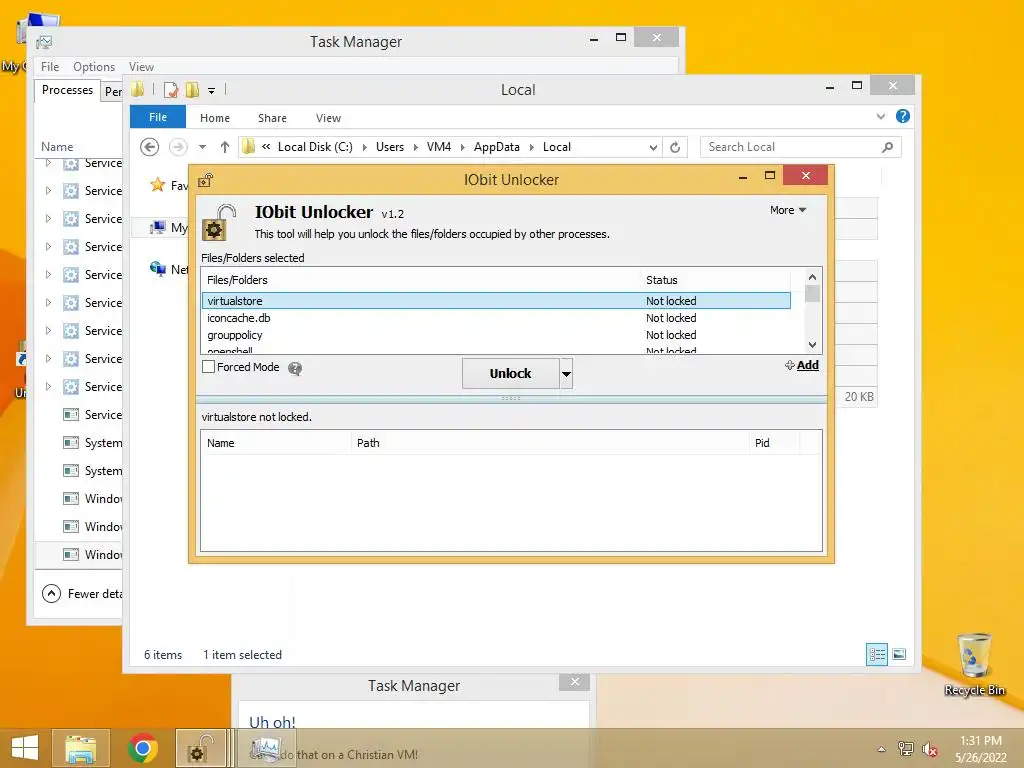Screen dimensions: 1024x768
Task: Click the Name column header in Task Manager
Action: tap(57, 147)
